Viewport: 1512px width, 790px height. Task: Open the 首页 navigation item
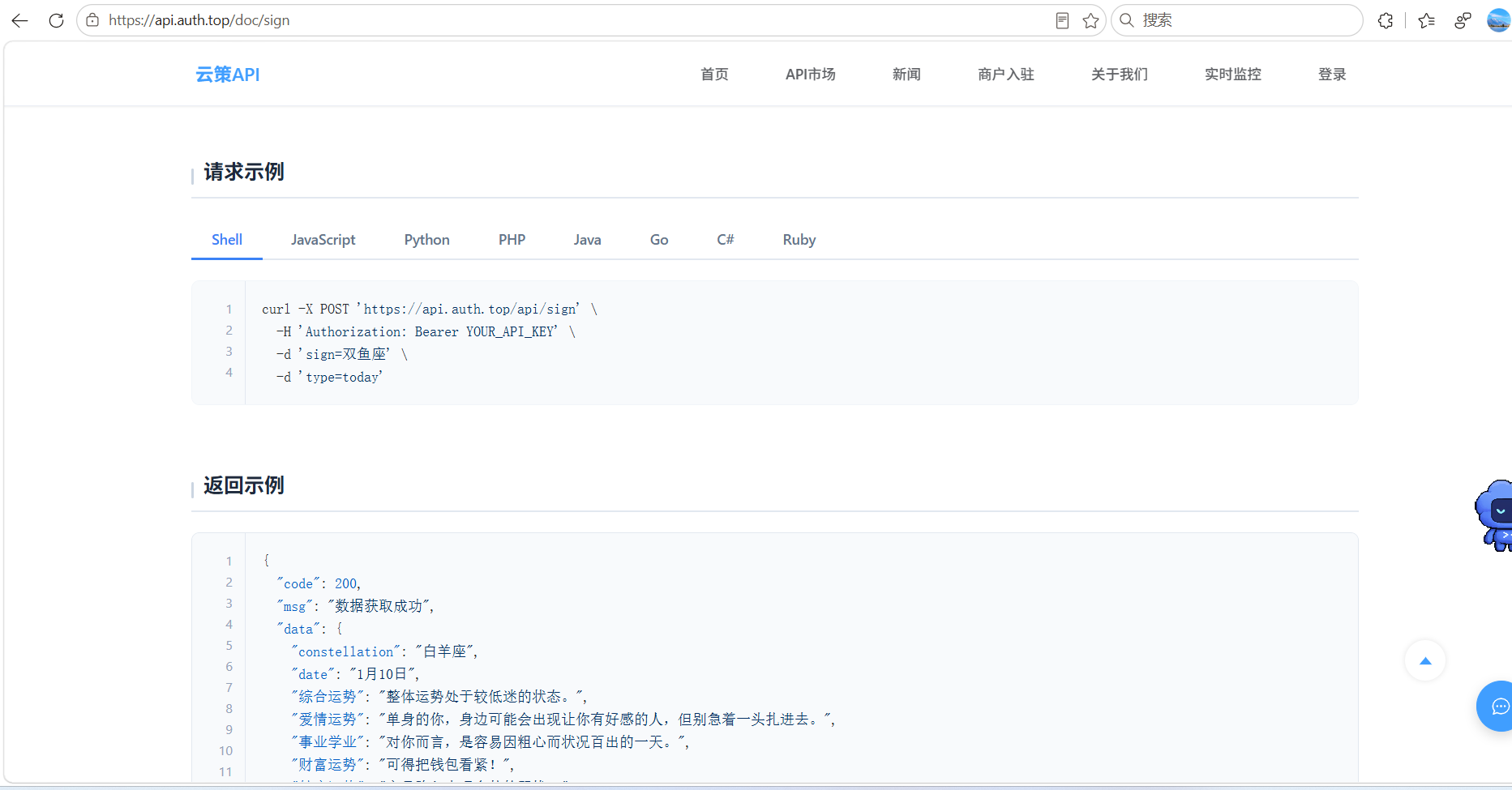coord(714,75)
